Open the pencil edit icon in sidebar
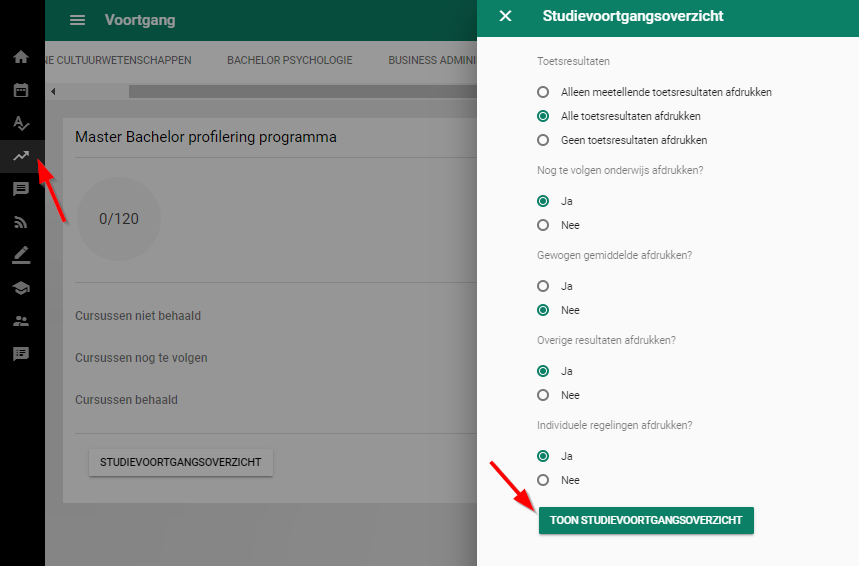The image size is (859, 566). 21,255
